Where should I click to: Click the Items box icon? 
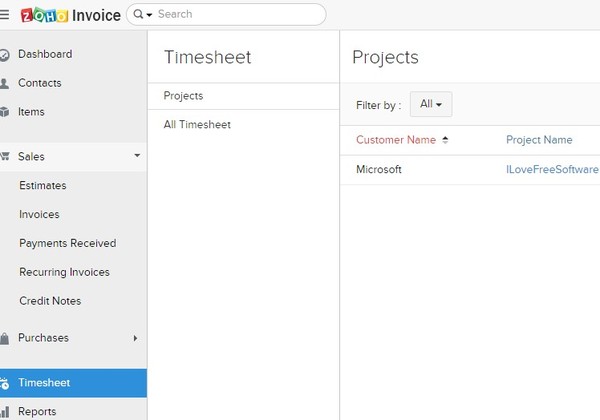click(5, 112)
